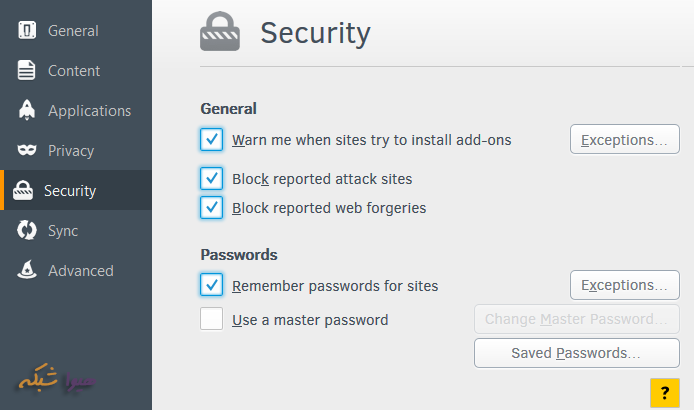The width and height of the screenshot is (694, 410).
Task: Click the Content document icon
Action: pos(28,71)
